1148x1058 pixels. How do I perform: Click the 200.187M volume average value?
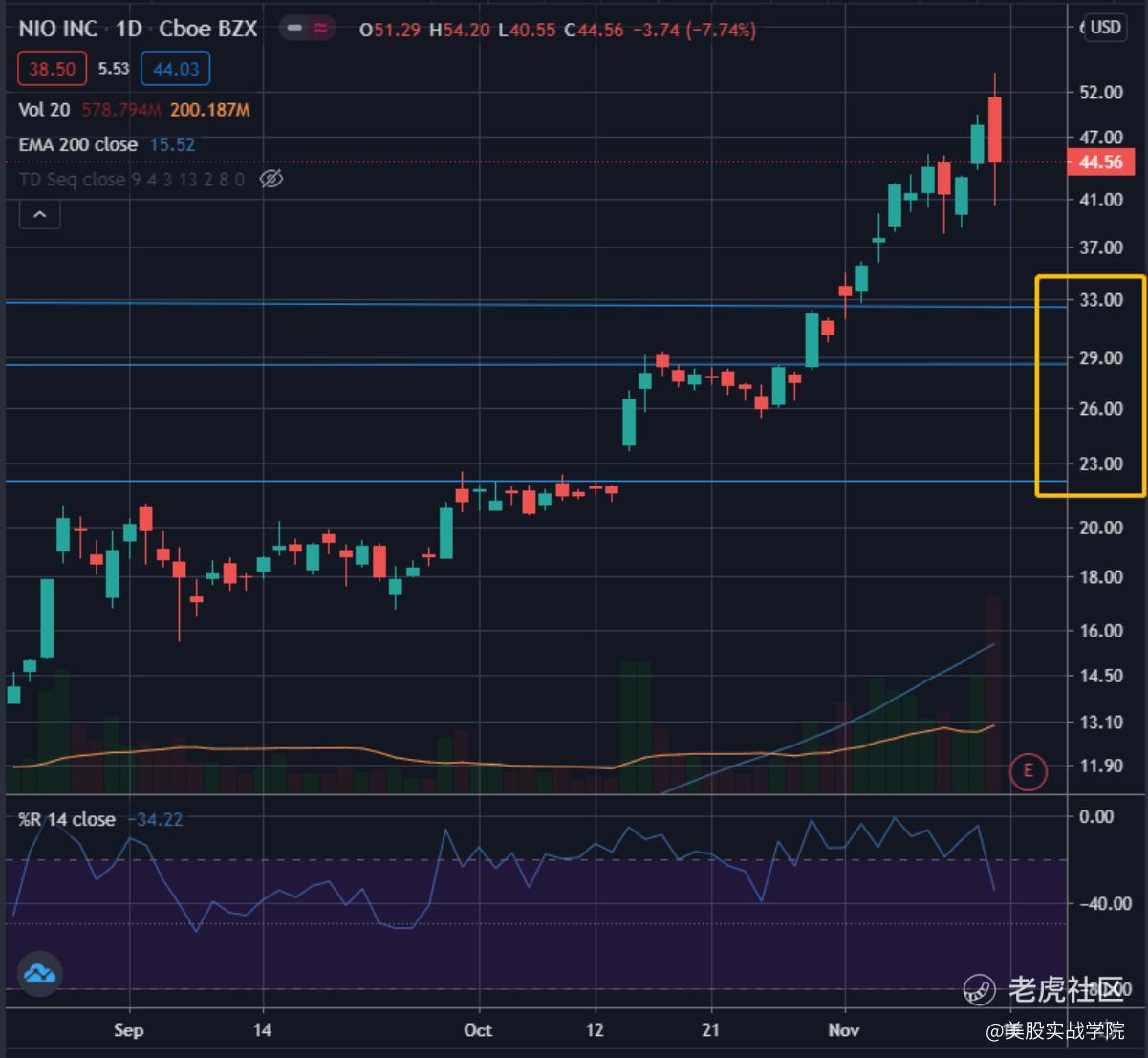[x=210, y=110]
